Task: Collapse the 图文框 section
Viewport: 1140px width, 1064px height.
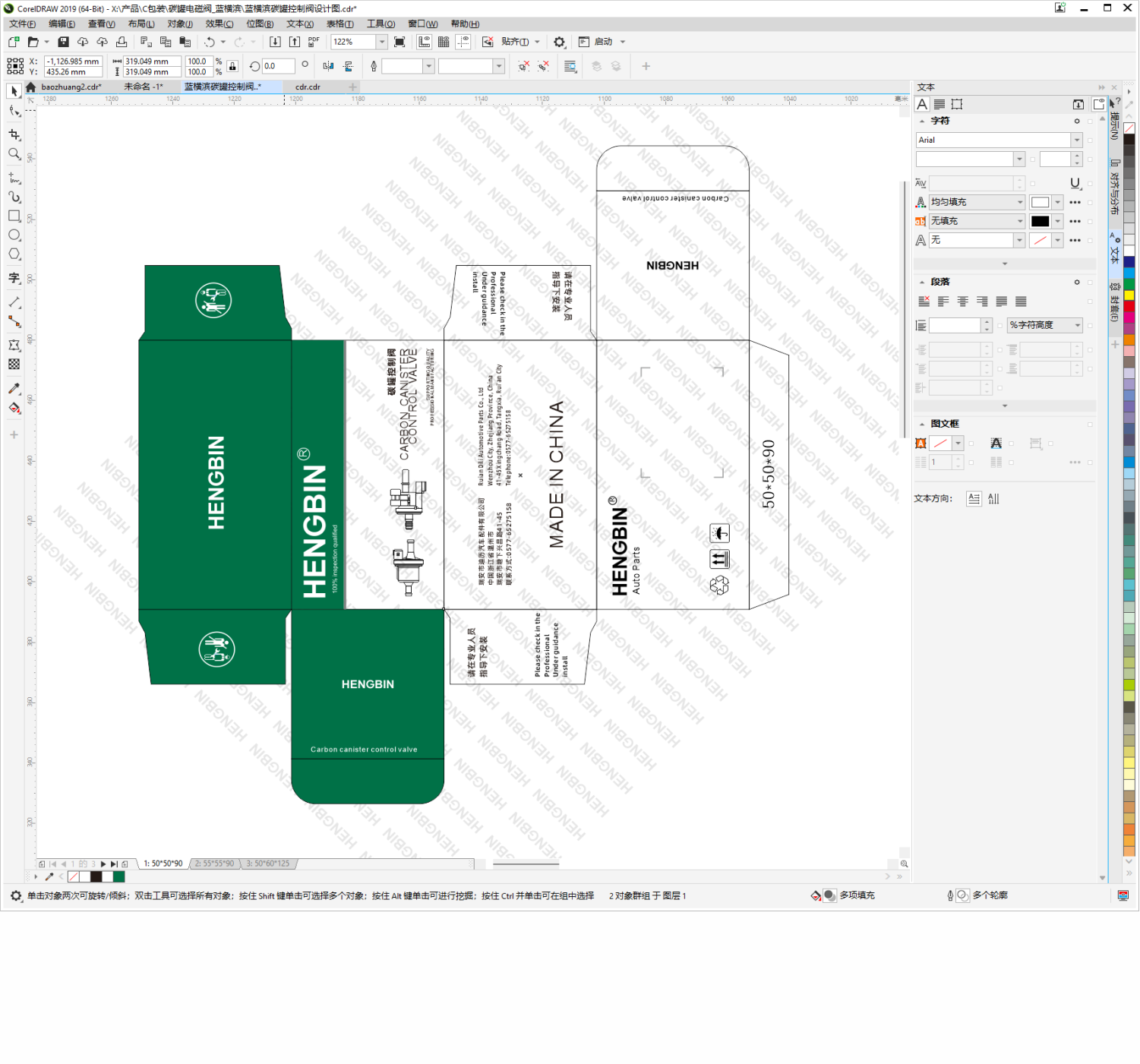Action: (922, 424)
